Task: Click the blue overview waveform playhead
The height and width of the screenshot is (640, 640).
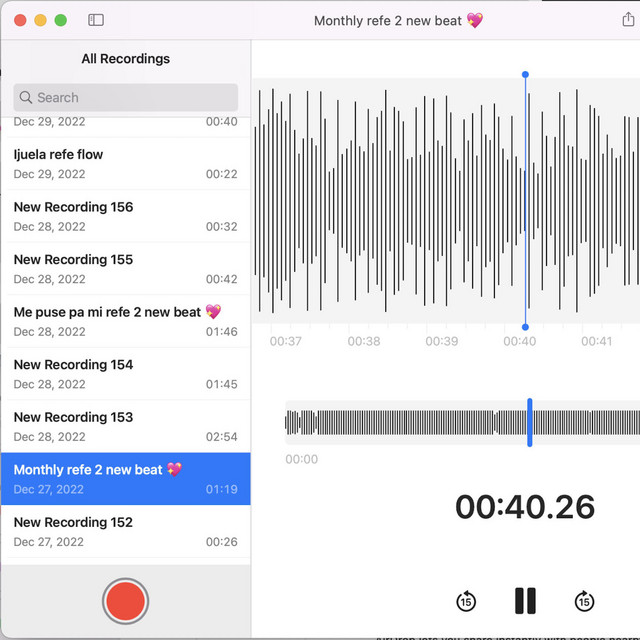Action: 530,422
